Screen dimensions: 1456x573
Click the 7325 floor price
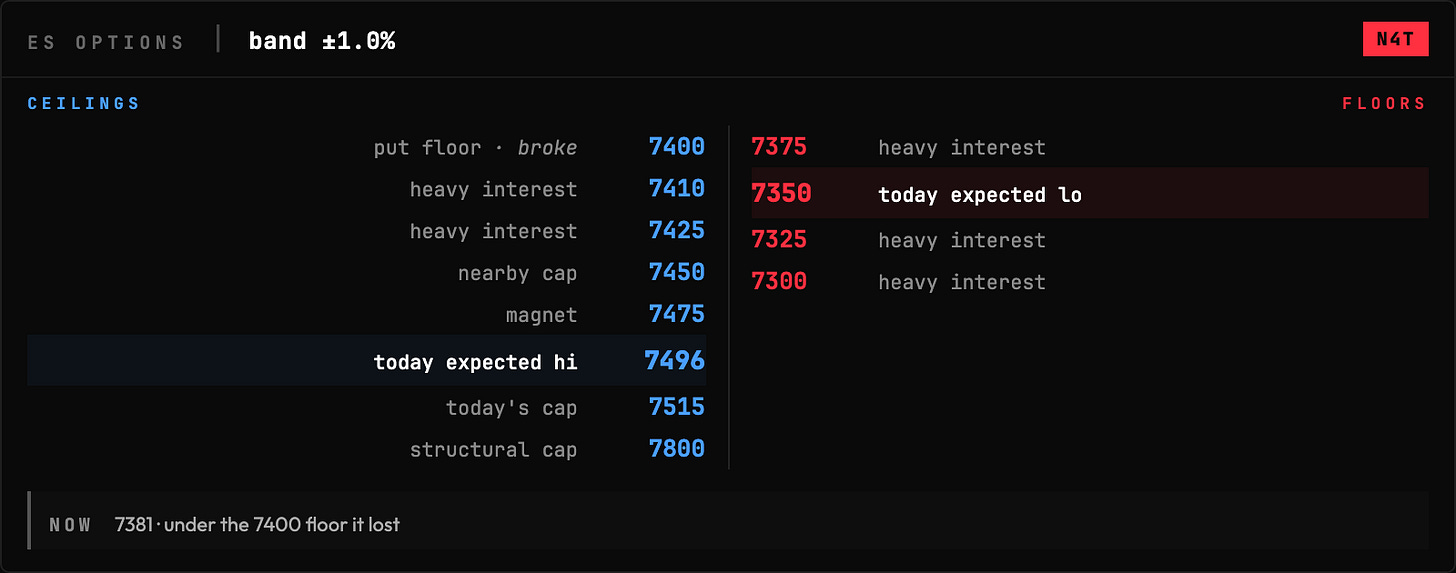tap(779, 240)
